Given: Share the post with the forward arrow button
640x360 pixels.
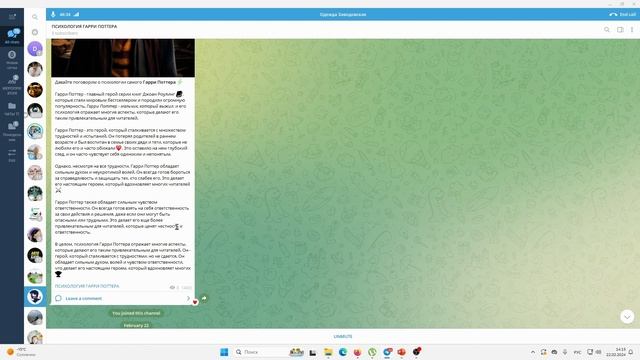Looking at the screenshot, I should (x=204, y=298).
